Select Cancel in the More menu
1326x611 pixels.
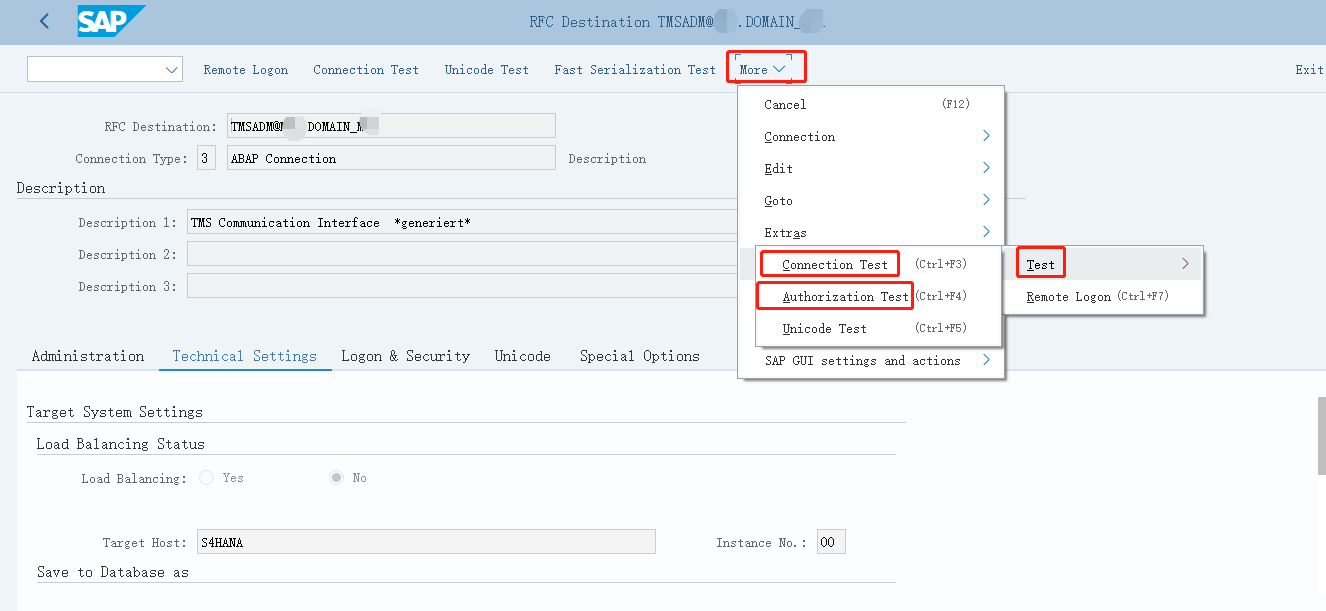pos(785,105)
